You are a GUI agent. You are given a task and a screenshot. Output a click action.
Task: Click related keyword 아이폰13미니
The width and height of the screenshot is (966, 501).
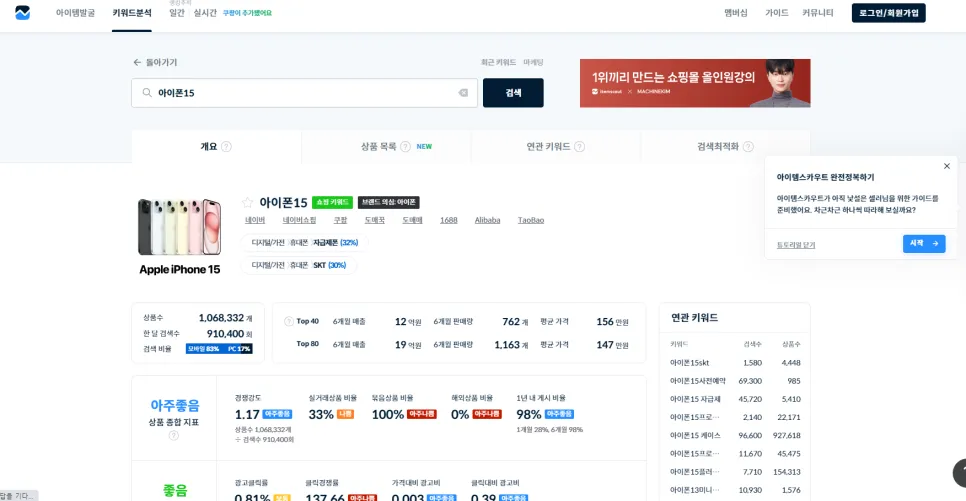(x=694, y=490)
